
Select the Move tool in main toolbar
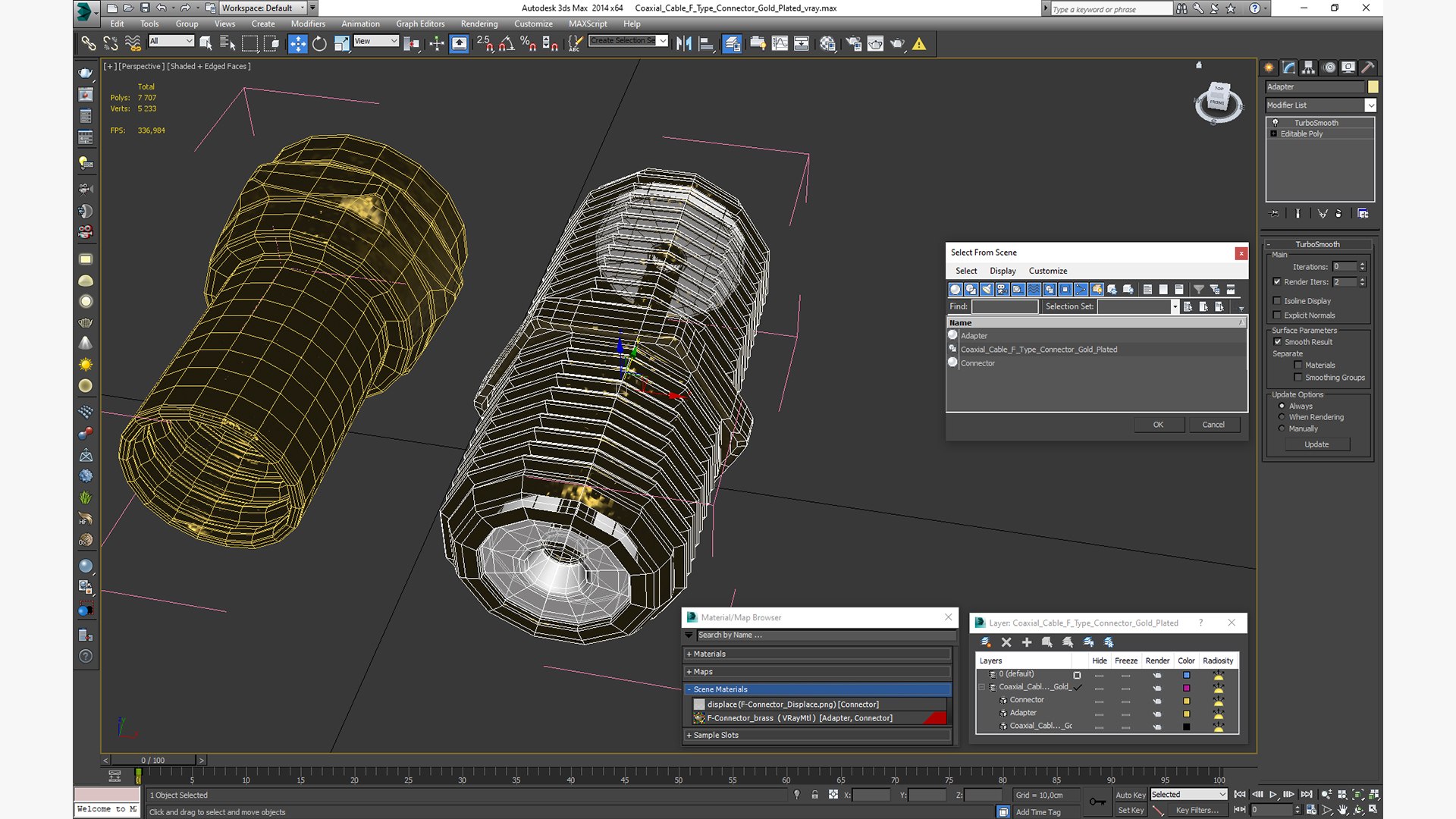tap(298, 44)
